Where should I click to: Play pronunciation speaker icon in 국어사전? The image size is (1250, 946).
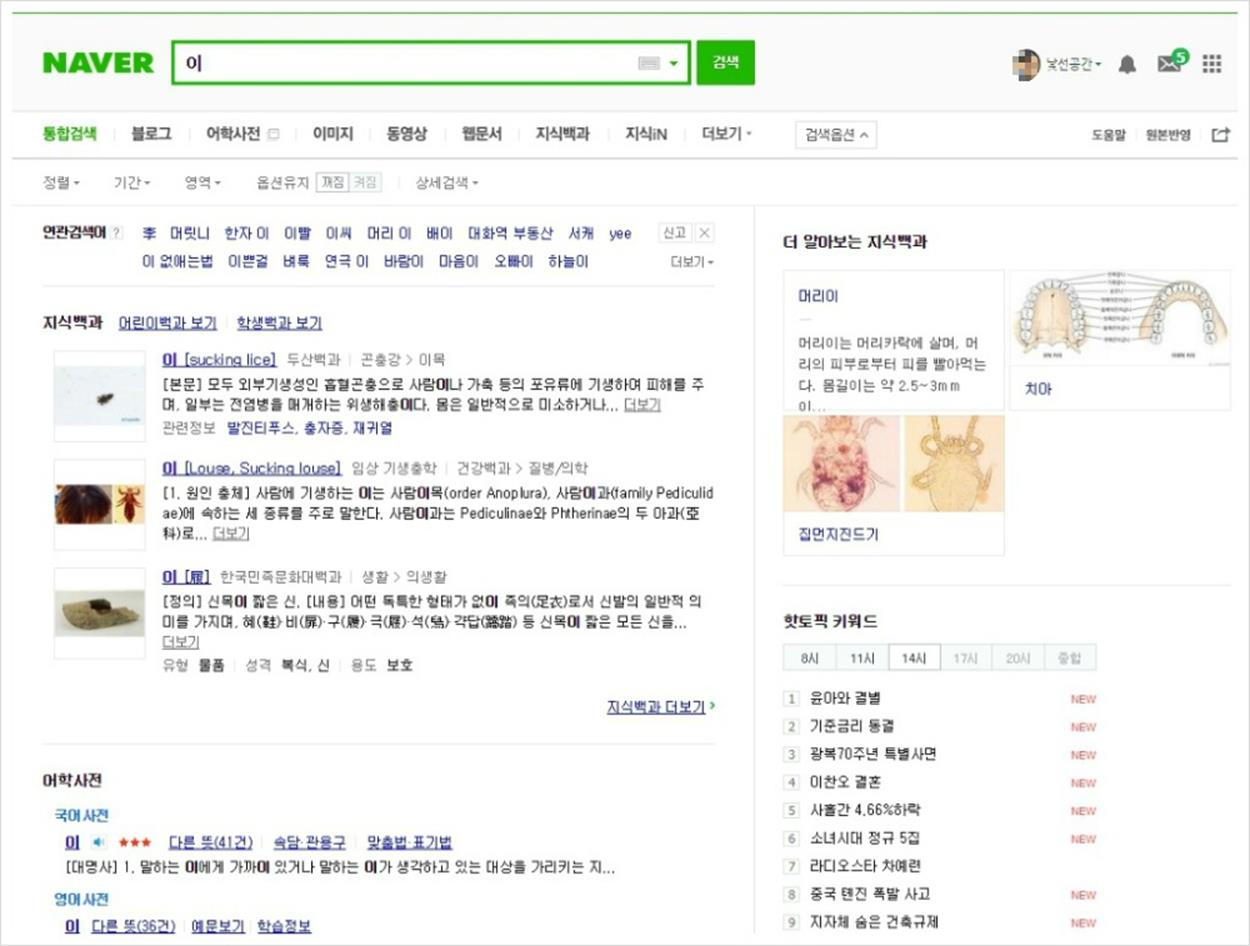coord(99,842)
